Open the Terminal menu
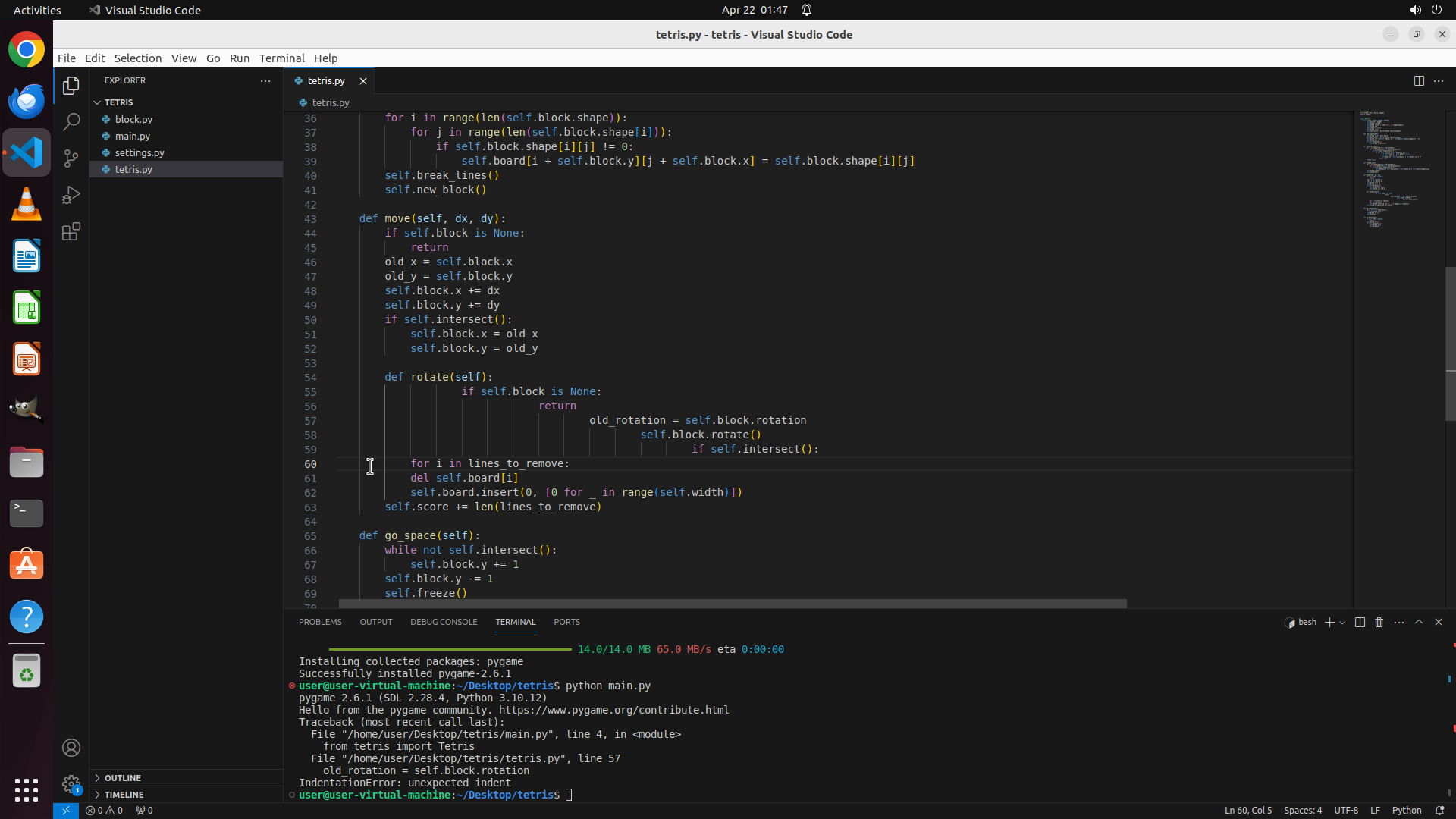This screenshot has width=1456, height=819. 281,58
